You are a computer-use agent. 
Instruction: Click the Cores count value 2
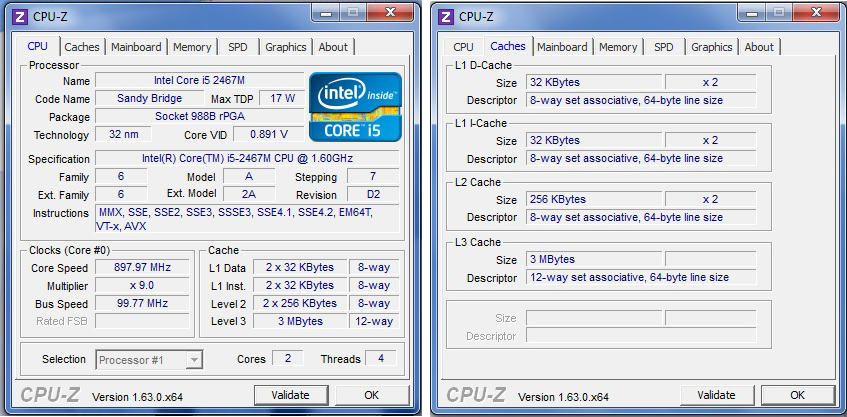288,358
